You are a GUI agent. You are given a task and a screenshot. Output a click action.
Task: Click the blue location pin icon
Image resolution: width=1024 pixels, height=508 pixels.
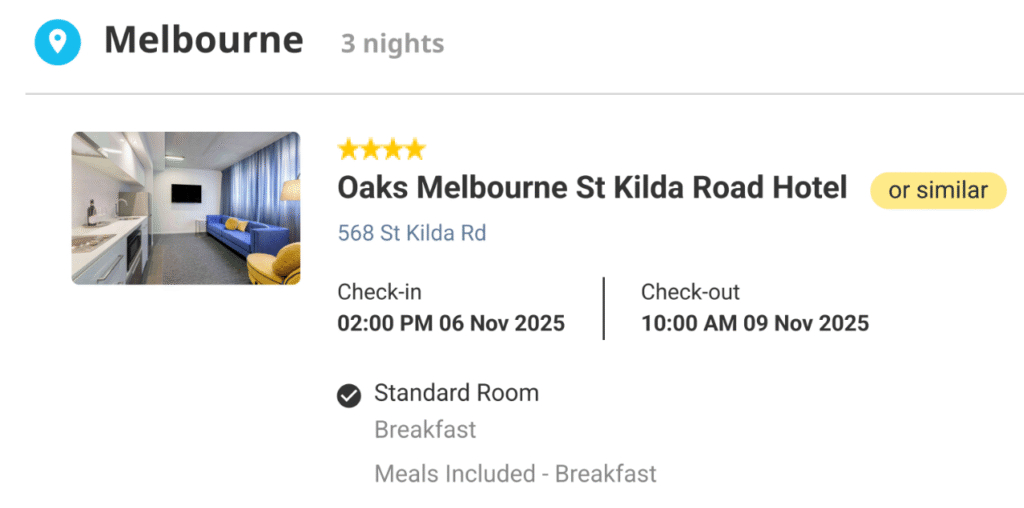[x=57, y=42]
